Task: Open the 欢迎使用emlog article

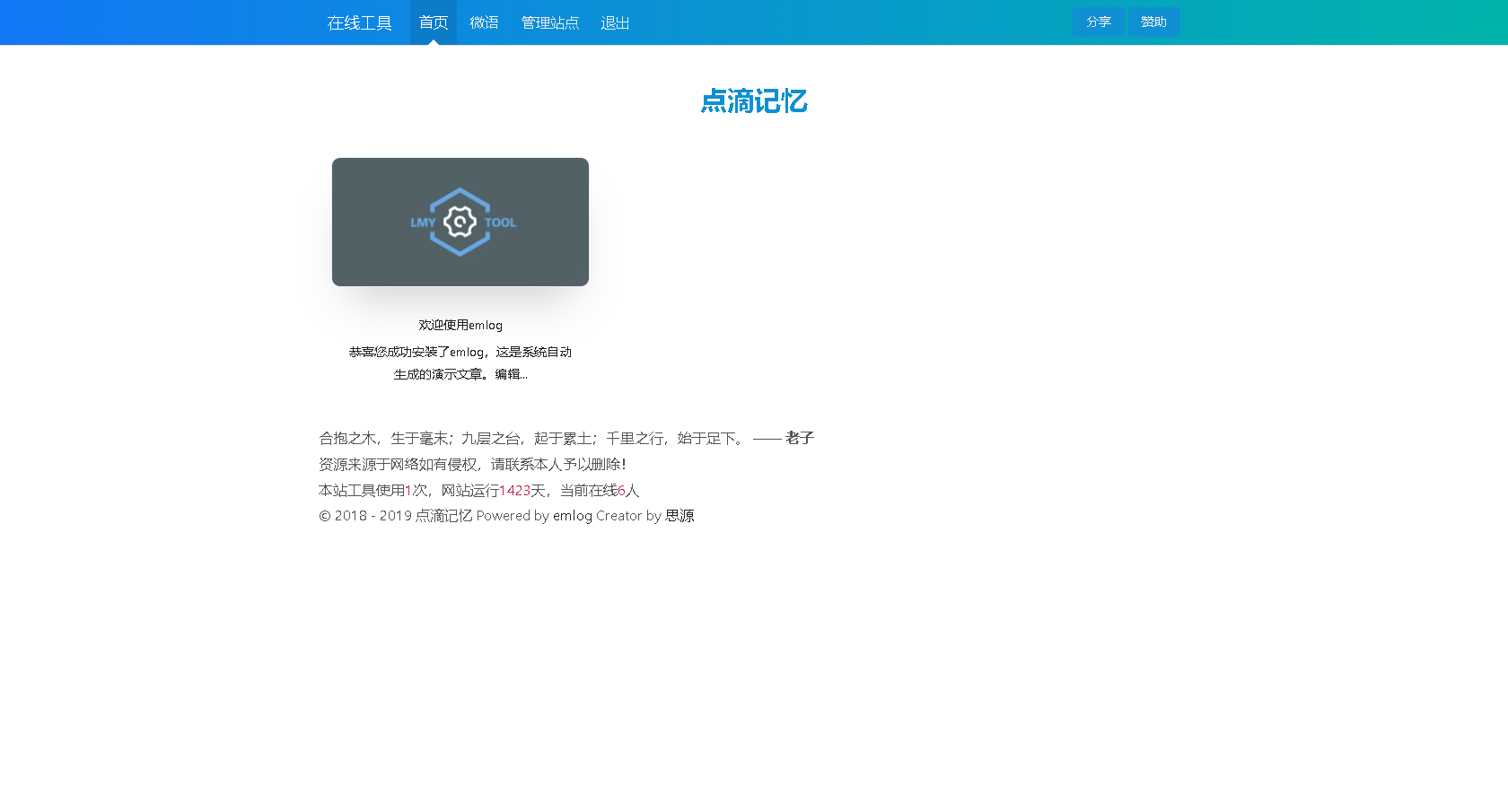Action: 460,325
